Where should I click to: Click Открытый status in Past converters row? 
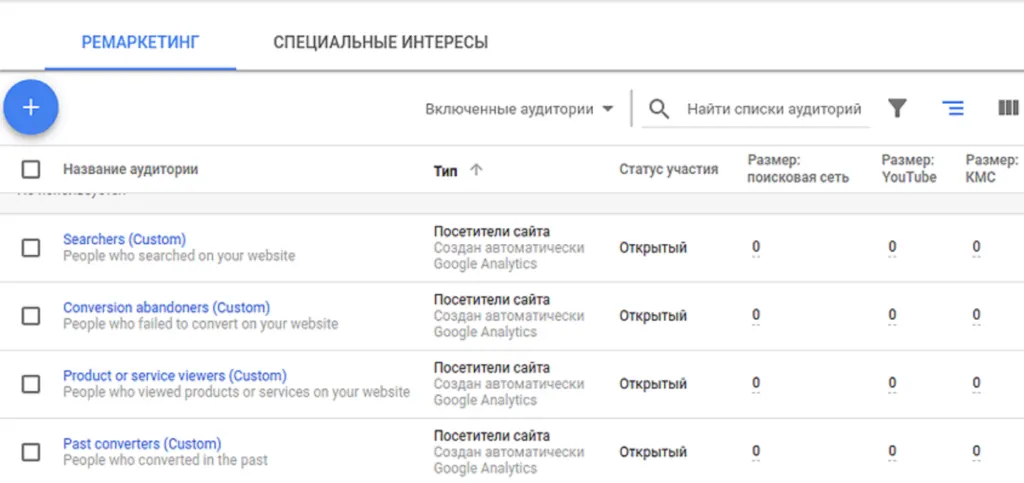[x=653, y=452]
